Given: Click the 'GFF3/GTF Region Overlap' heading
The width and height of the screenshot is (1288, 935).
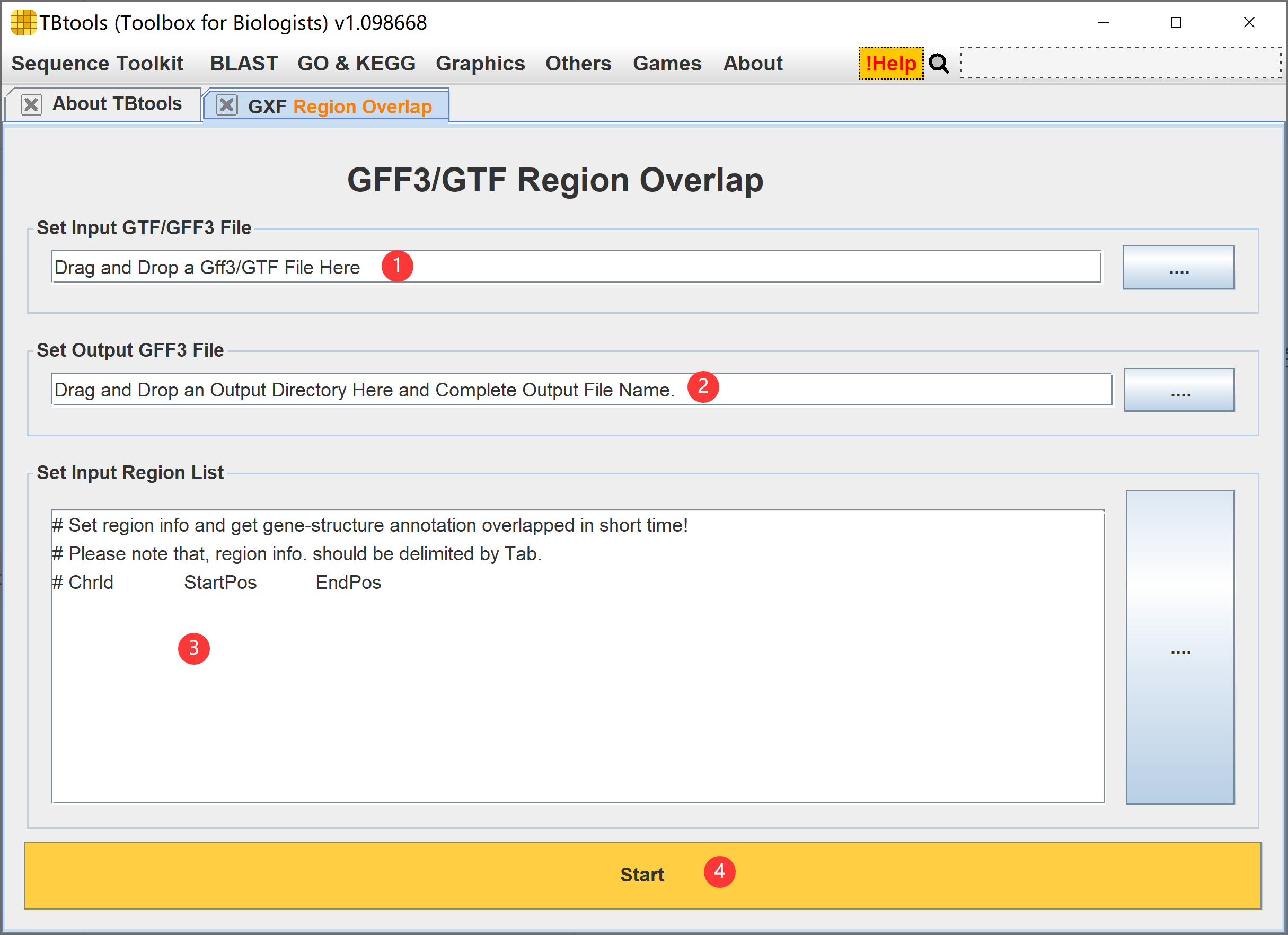Looking at the screenshot, I should (555, 180).
